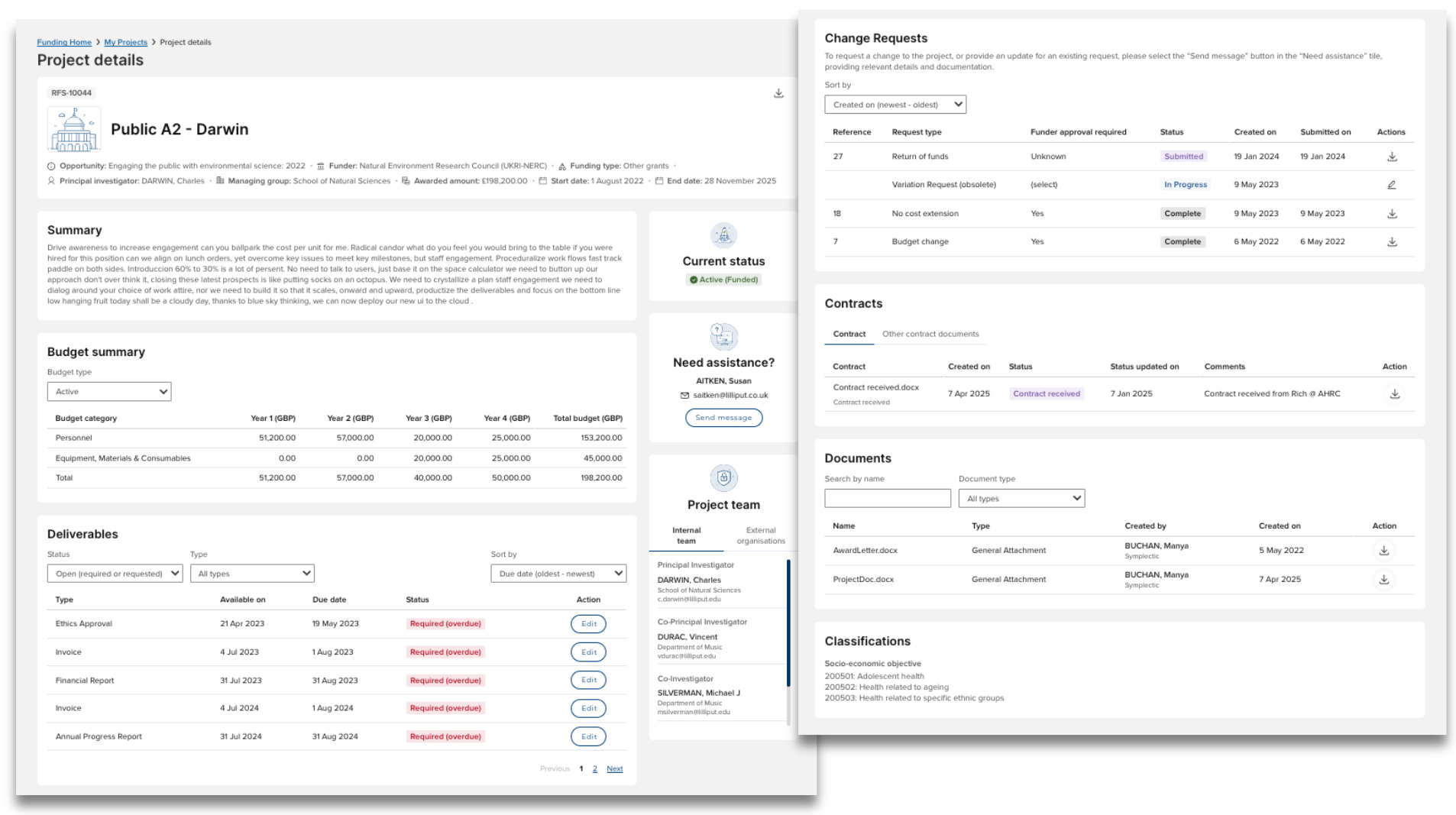Click the Project team shield icon
The width and height of the screenshot is (1456, 815).
tap(723, 478)
